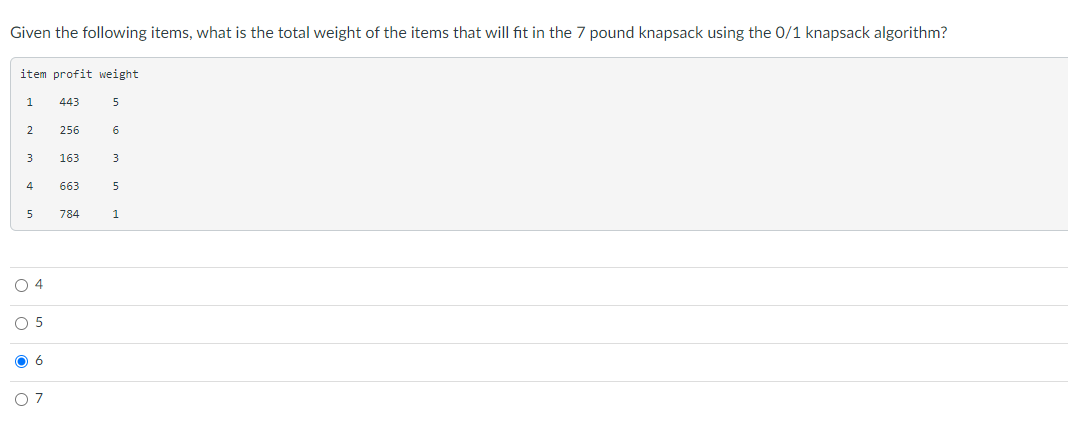Click weight value 6 in item 2's row

(x=116, y=130)
